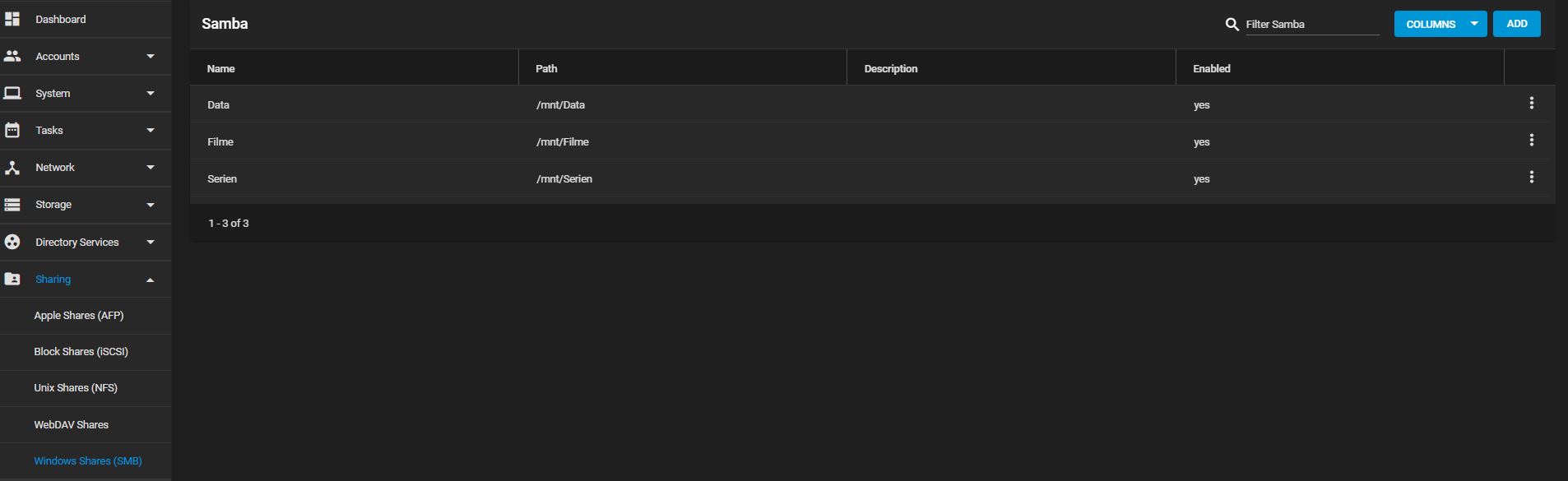Image resolution: width=1568 pixels, height=481 pixels.
Task: Click the /mnt/Data path cell
Action: 560,105
